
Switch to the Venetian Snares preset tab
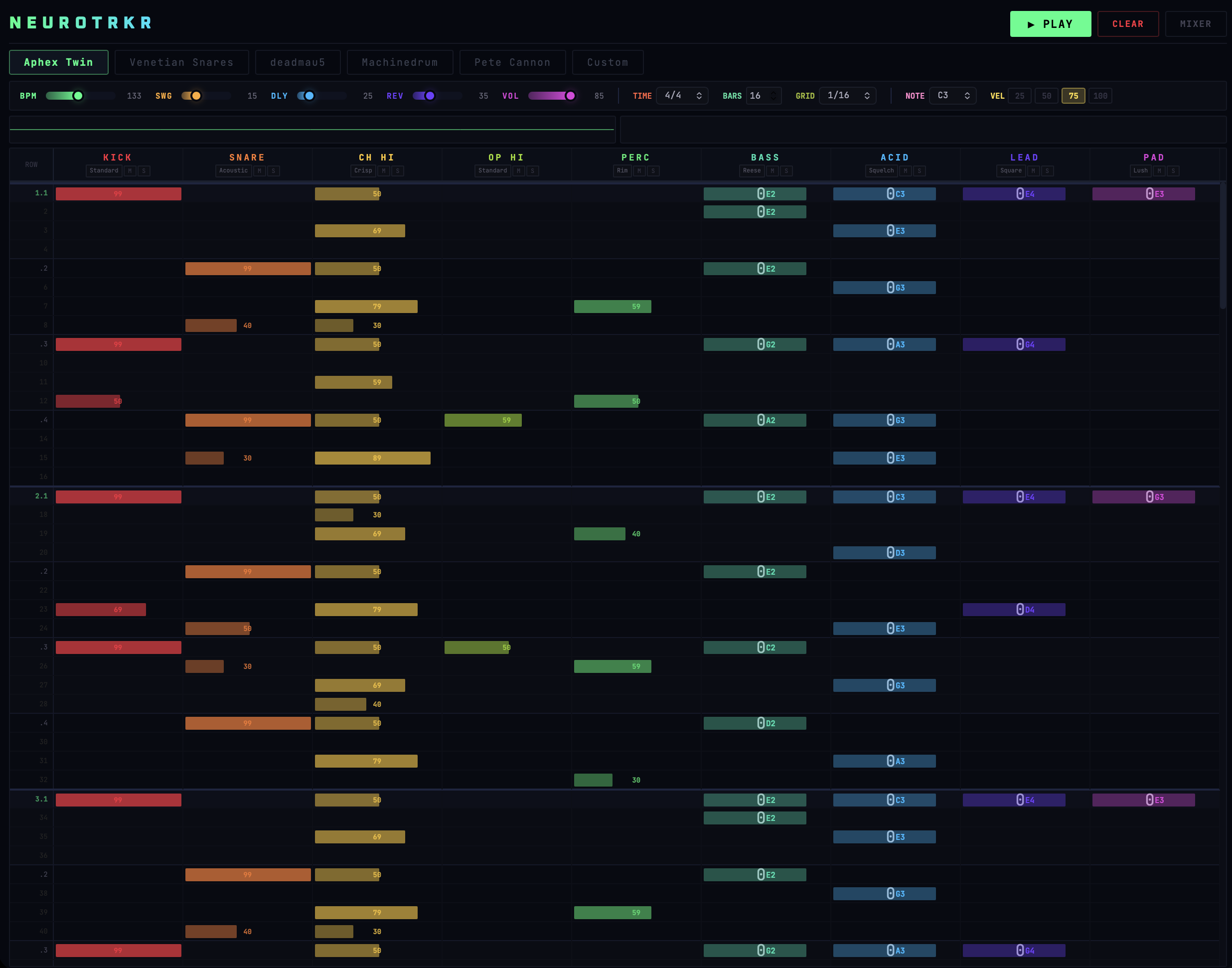tap(181, 62)
